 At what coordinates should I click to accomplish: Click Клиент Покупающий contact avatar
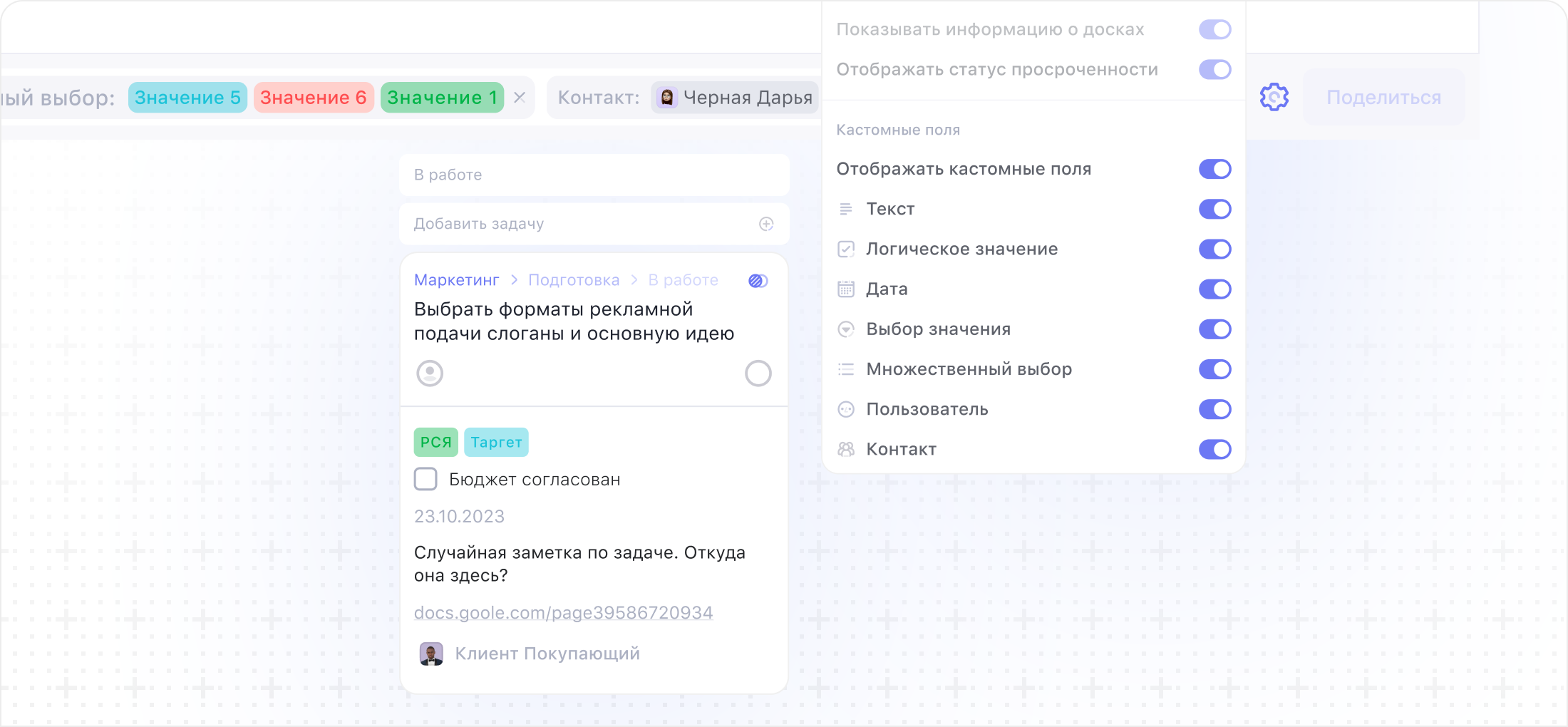(x=431, y=654)
